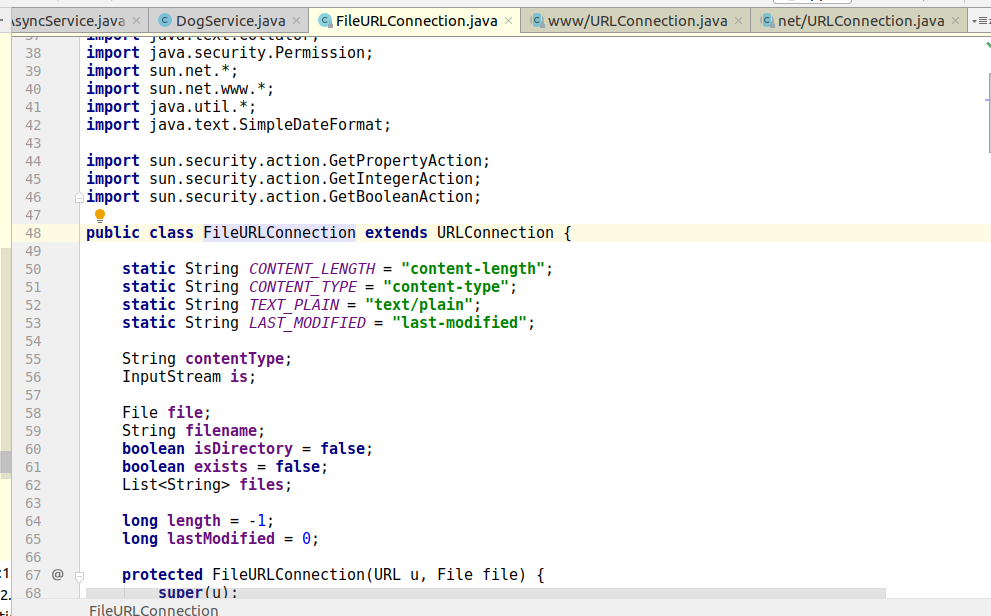The image size is (991, 616).
Task: Close the DogService.java tab
Action: point(296,21)
